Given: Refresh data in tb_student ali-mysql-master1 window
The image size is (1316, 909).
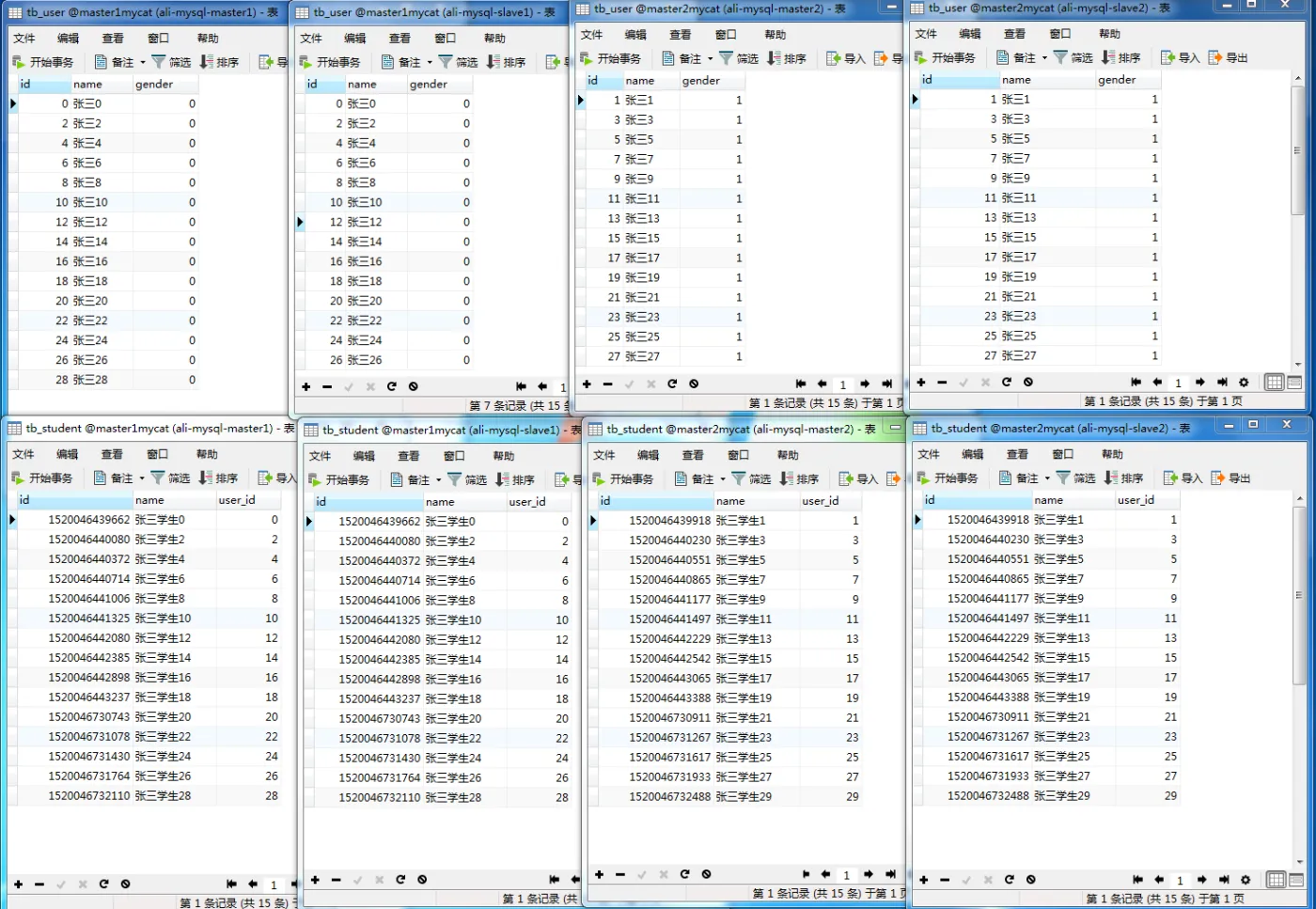Looking at the screenshot, I should (103, 884).
